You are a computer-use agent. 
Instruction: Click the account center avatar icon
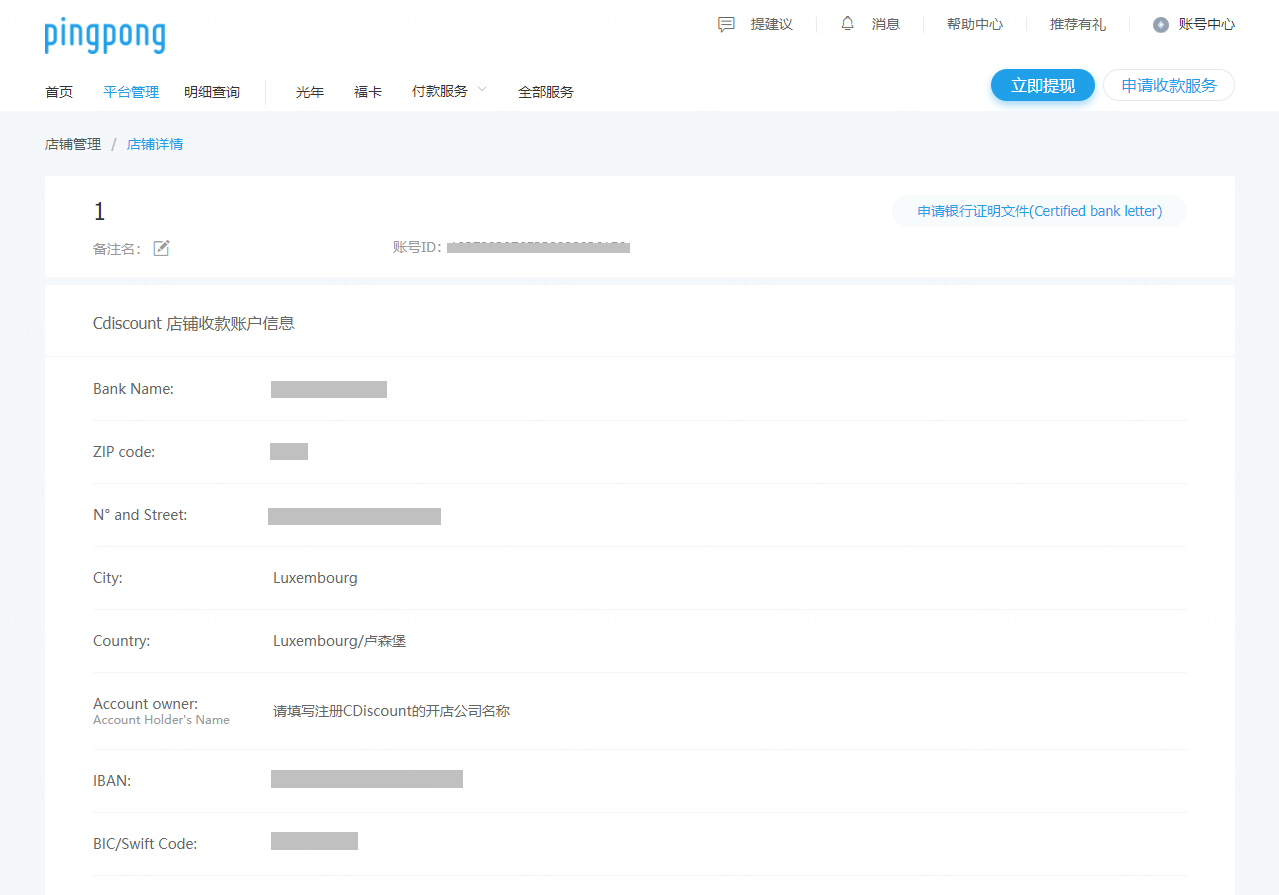[1160, 25]
